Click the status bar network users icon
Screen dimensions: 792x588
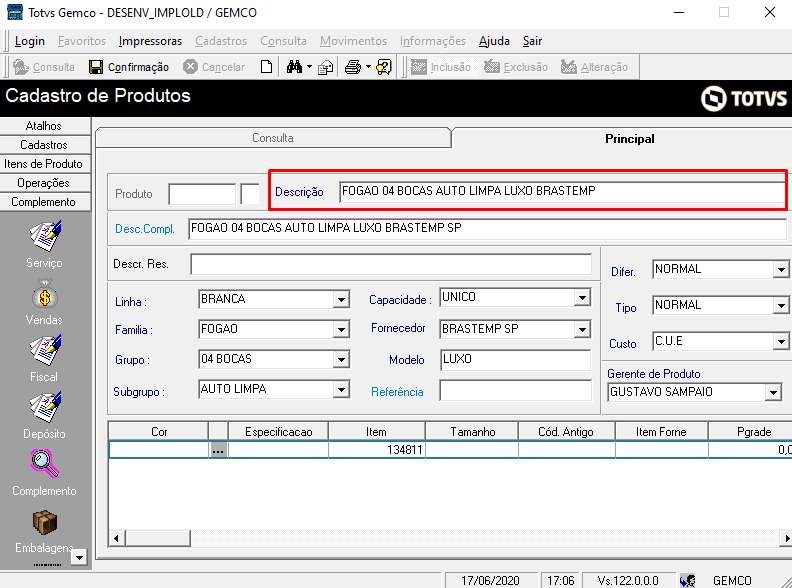click(x=687, y=581)
